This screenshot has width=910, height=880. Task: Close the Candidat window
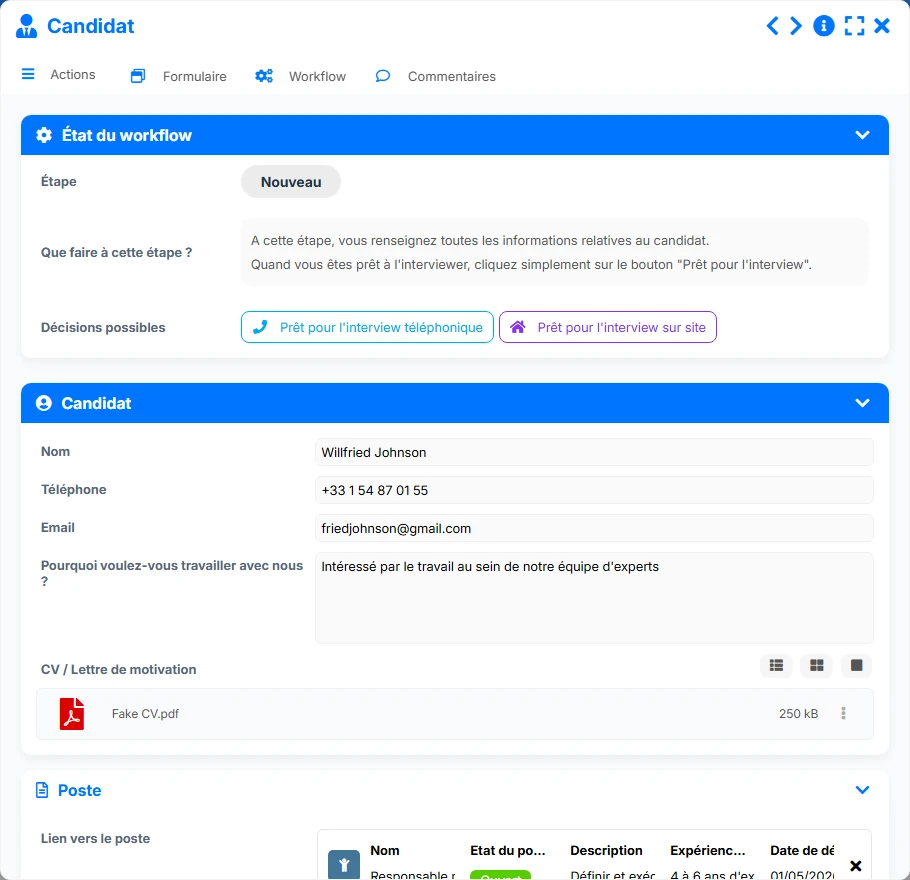point(882,26)
